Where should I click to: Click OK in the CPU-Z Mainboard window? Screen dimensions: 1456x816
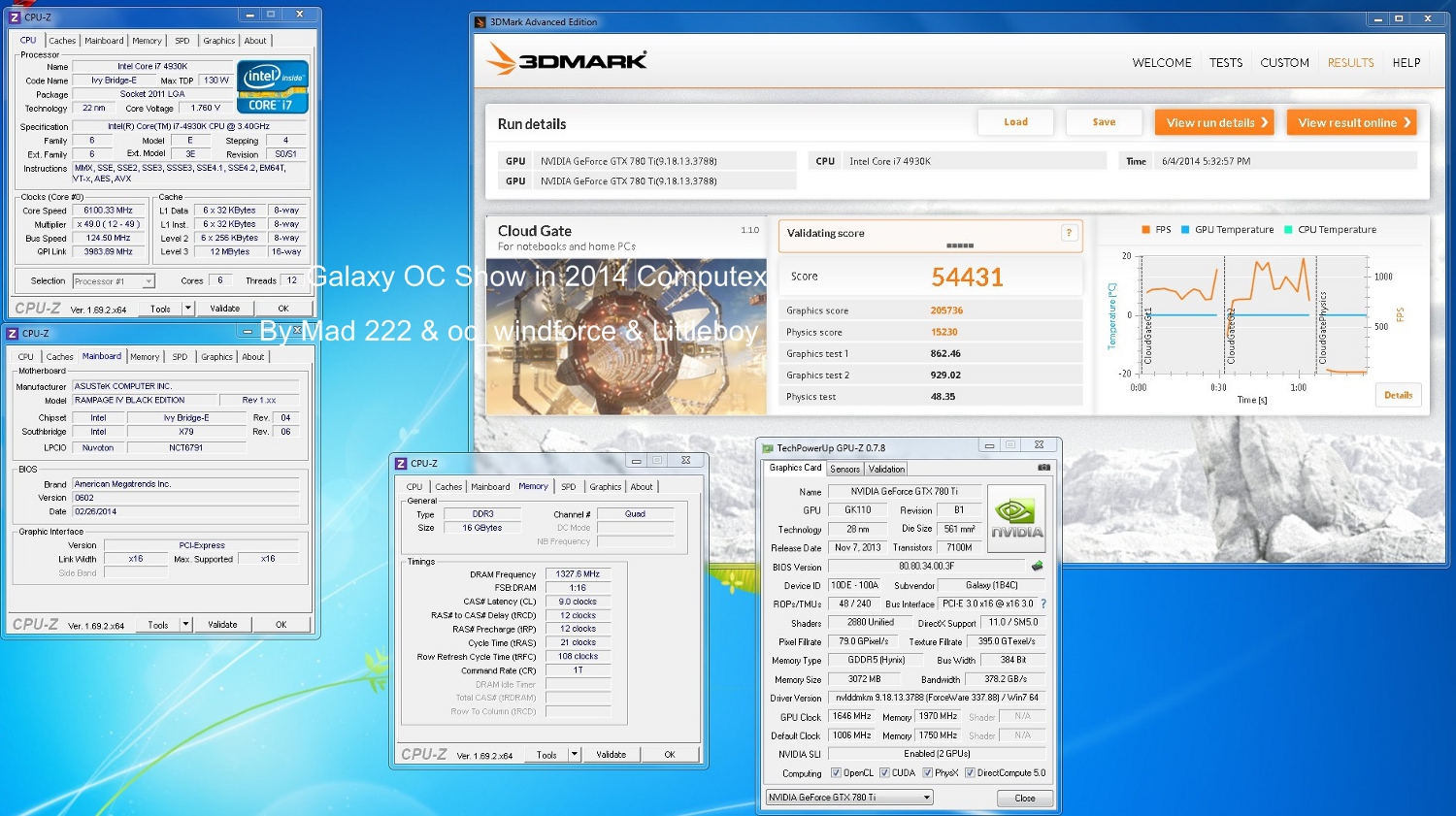pyautogui.click(x=281, y=625)
